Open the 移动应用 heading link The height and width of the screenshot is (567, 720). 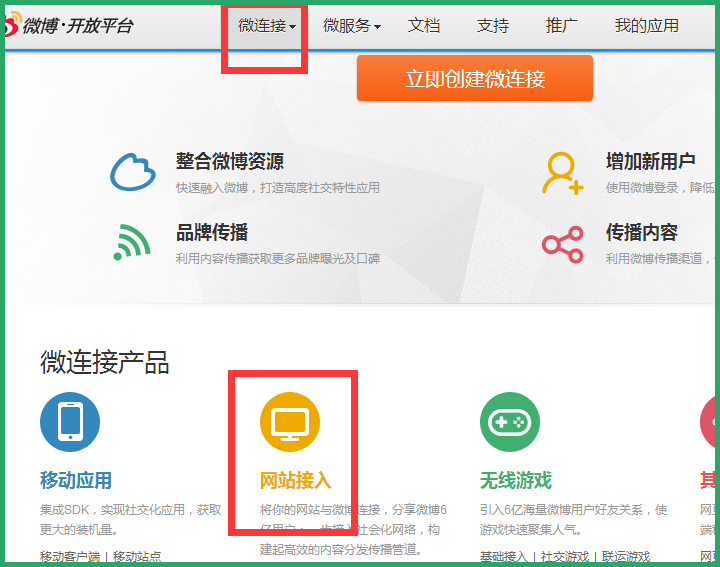76,480
